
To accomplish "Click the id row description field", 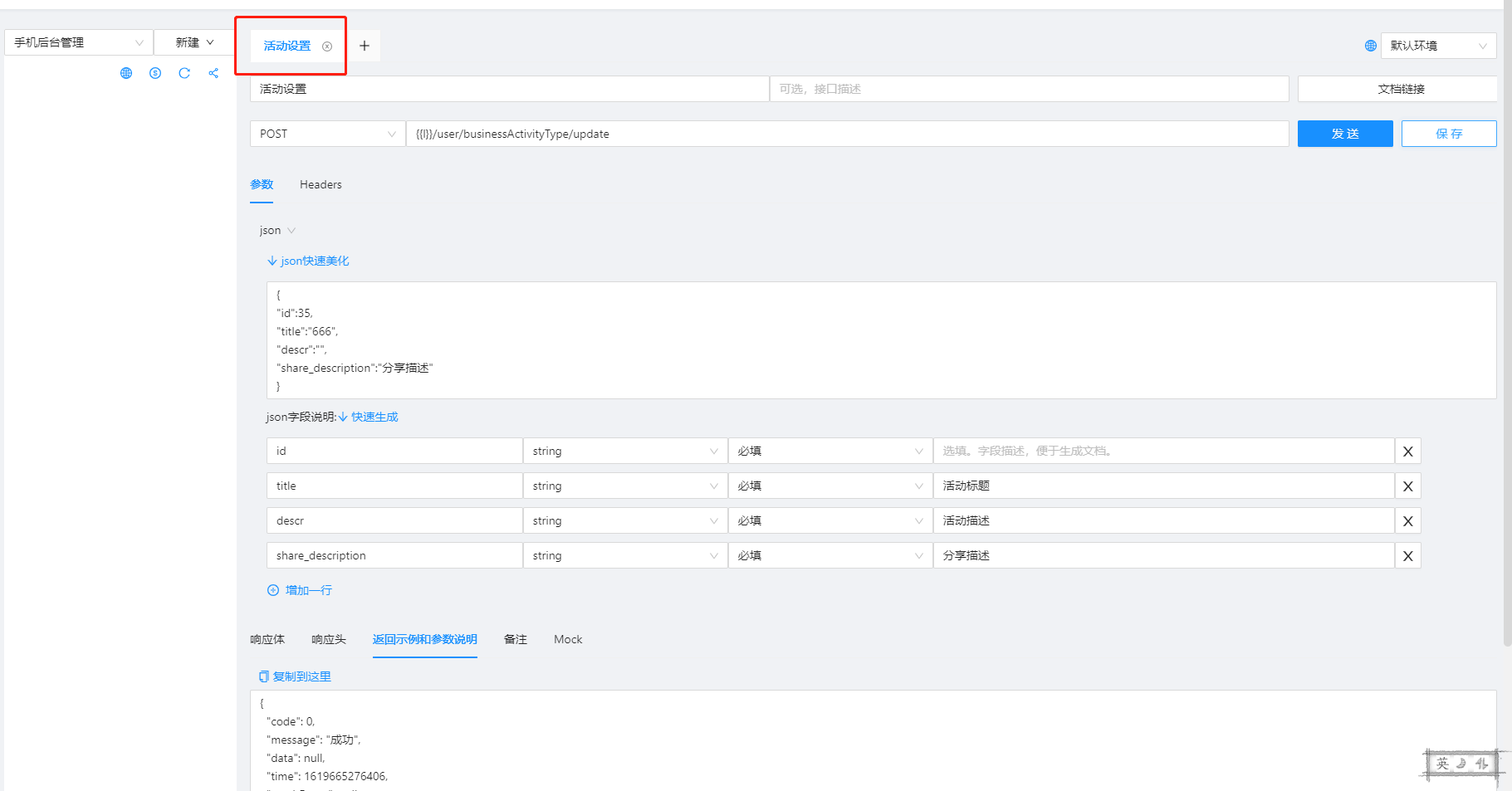I will coord(1163,452).
